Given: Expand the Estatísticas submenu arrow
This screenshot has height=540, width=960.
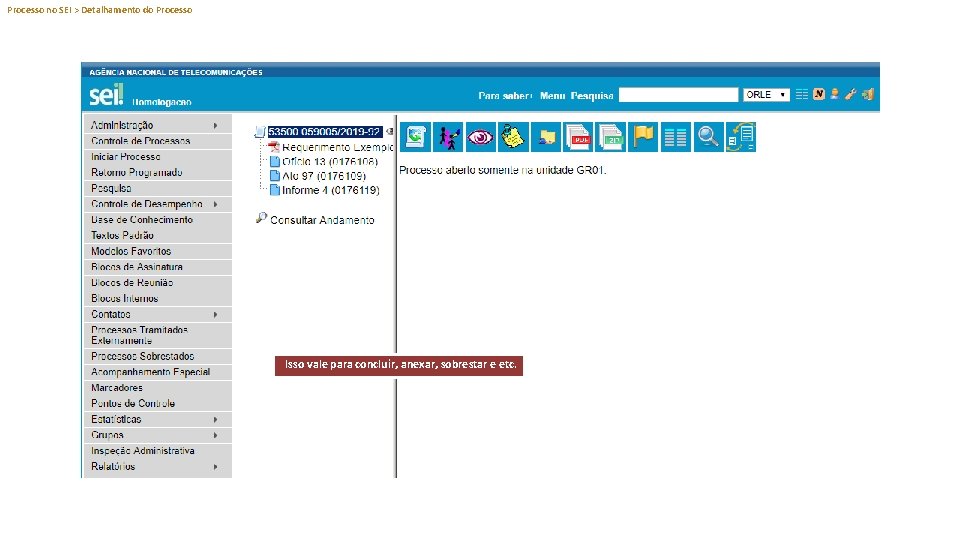Looking at the screenshot, I should tap(216, 419).
